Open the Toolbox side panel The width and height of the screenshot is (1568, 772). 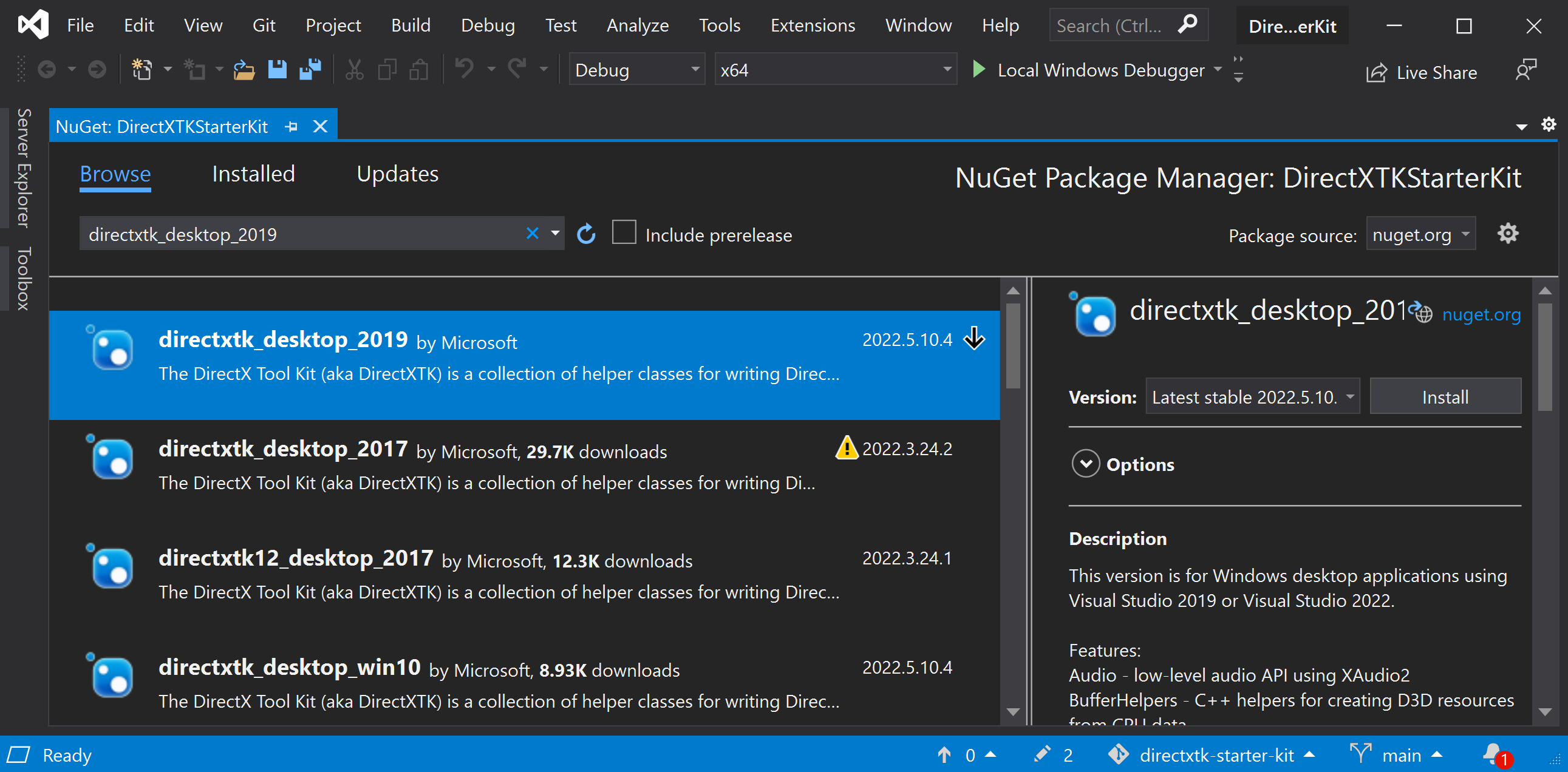pyautogui.click(x=23, y=279)
